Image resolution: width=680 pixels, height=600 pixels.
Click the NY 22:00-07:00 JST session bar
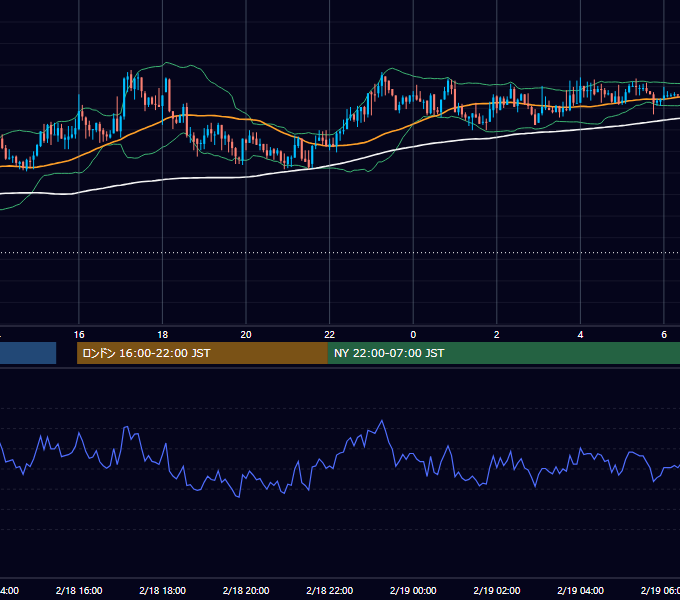click(503, 353)
